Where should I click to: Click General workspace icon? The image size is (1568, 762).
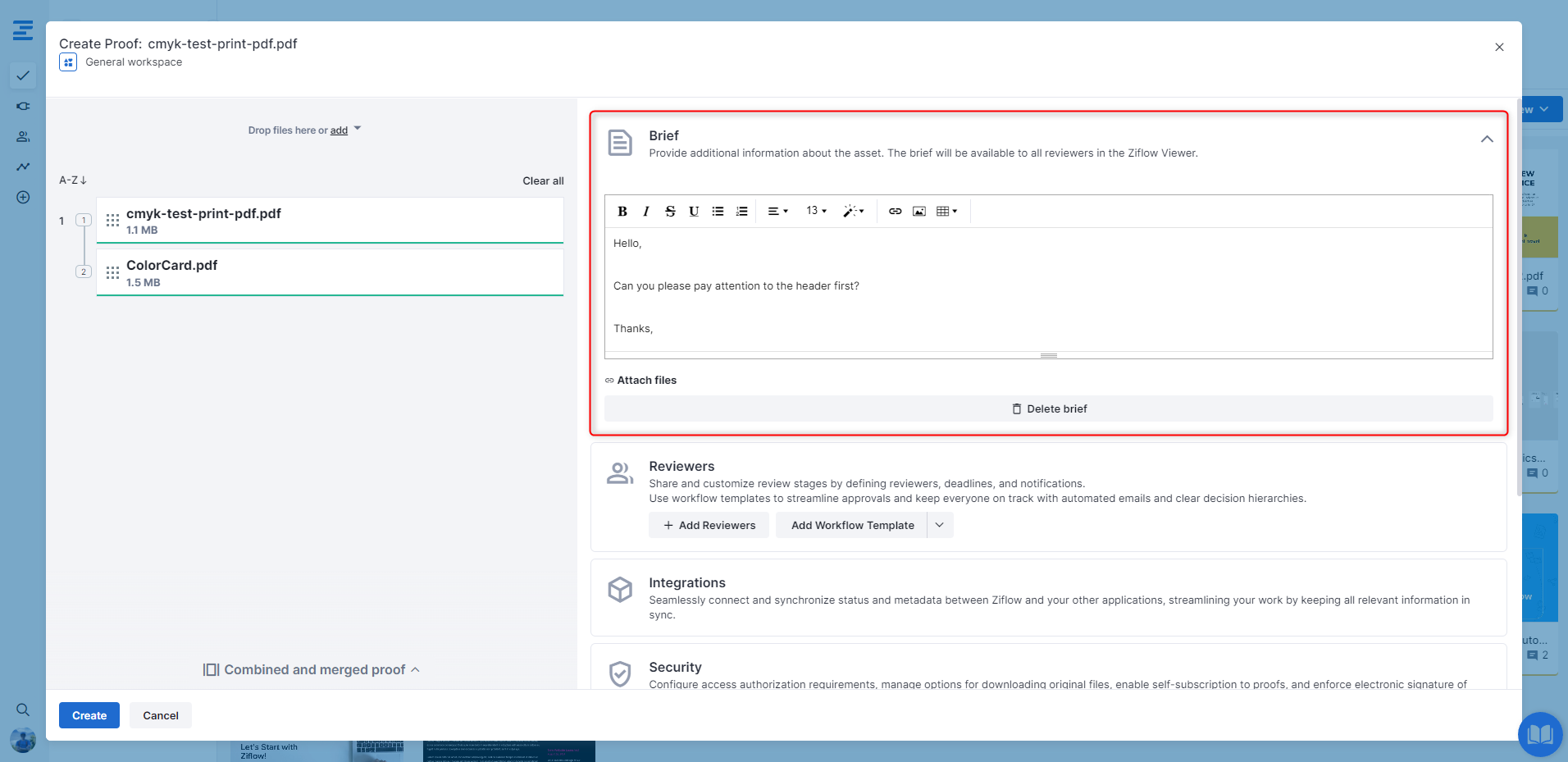click(x=68, y=62)
